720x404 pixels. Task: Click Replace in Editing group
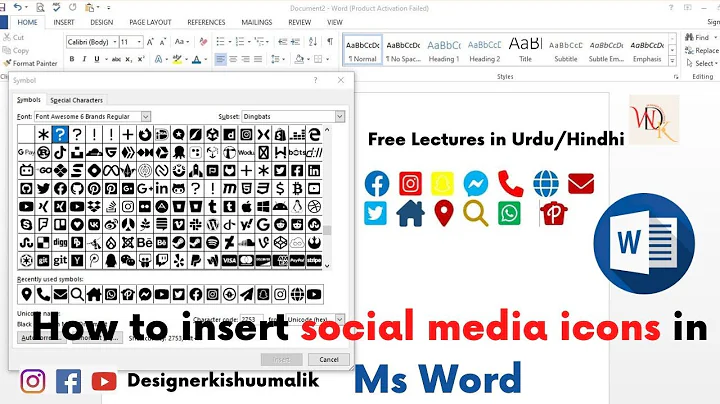click(x=702, y=50)
